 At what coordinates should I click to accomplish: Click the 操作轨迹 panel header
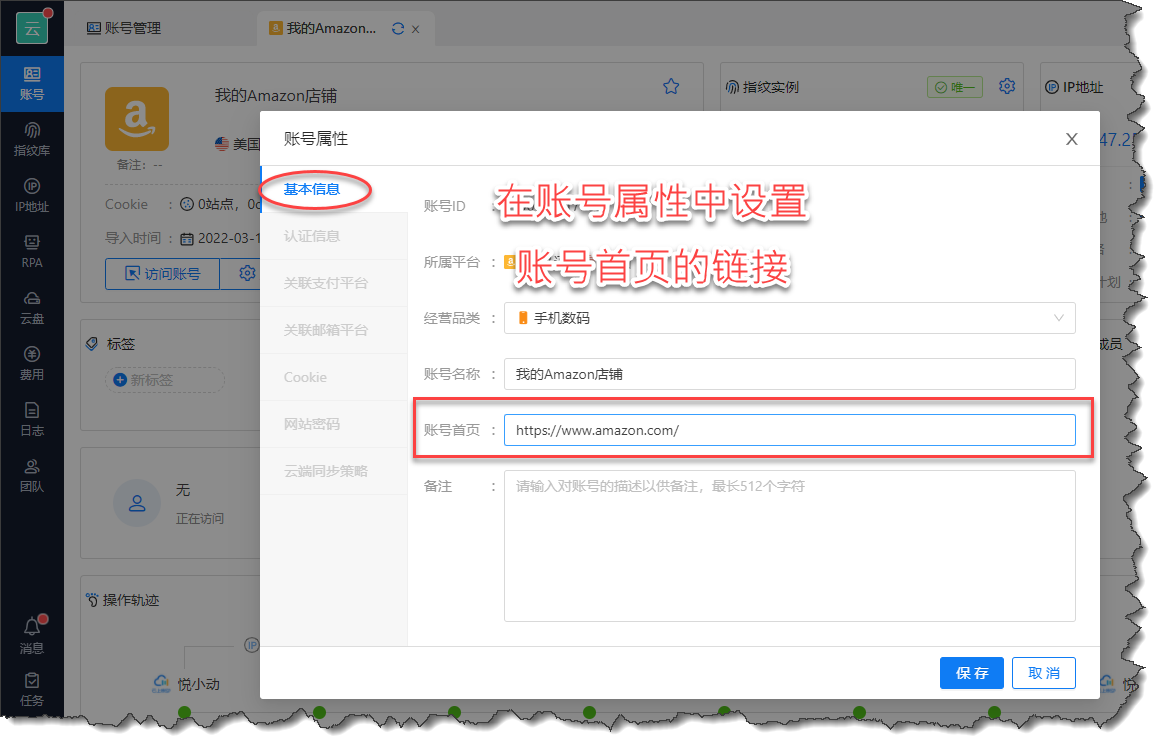tap(123, 600)
